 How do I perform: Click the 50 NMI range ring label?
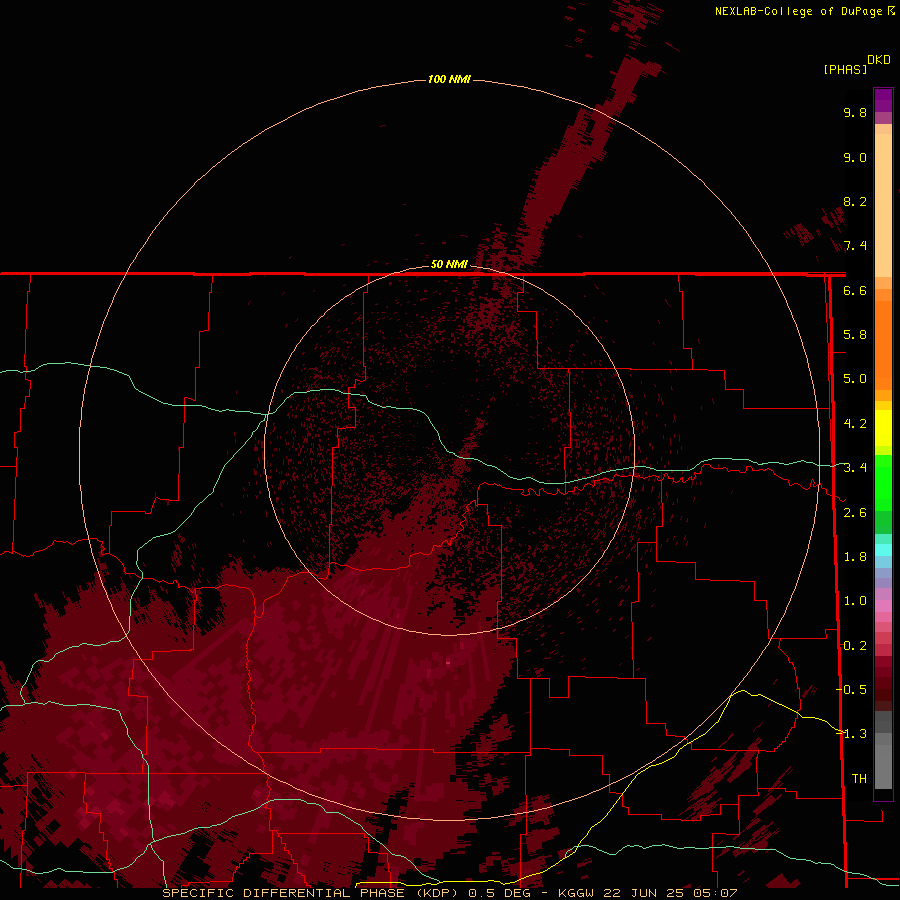point(449,264)
